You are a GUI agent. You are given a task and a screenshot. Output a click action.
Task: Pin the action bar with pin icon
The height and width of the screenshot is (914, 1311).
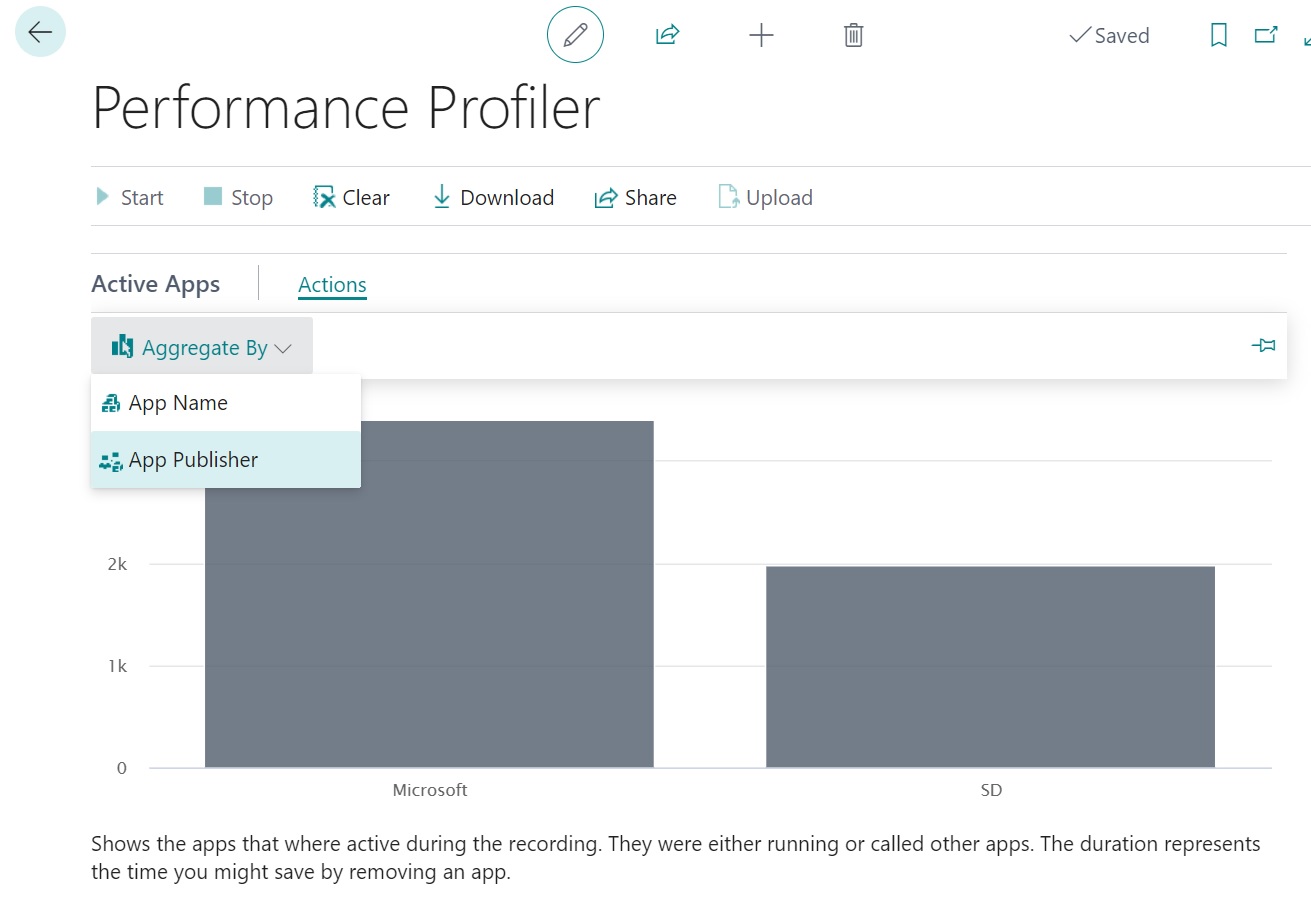[x=1263, y=345]
